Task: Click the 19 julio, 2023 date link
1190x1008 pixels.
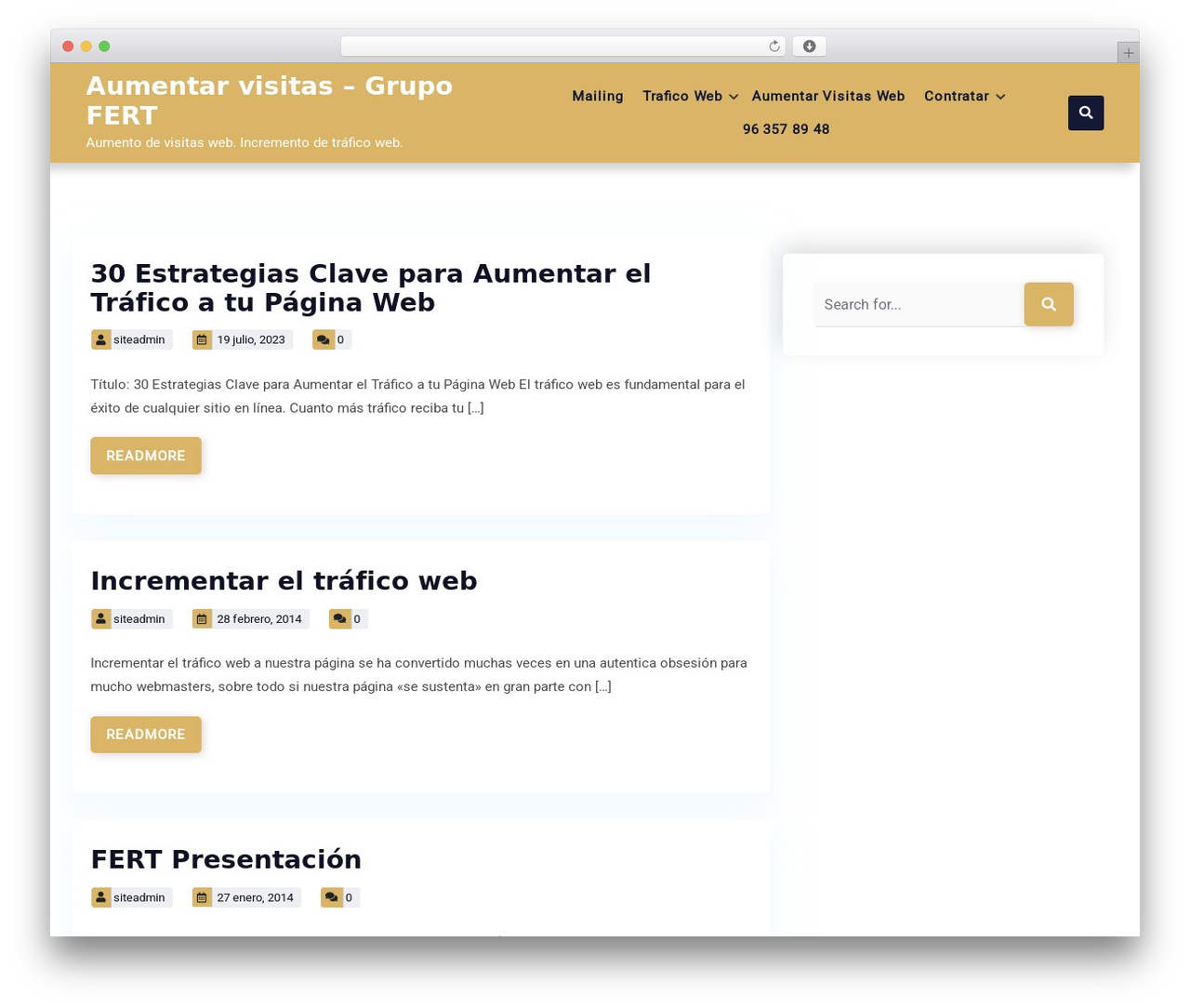Action: [x=251, y=339]
